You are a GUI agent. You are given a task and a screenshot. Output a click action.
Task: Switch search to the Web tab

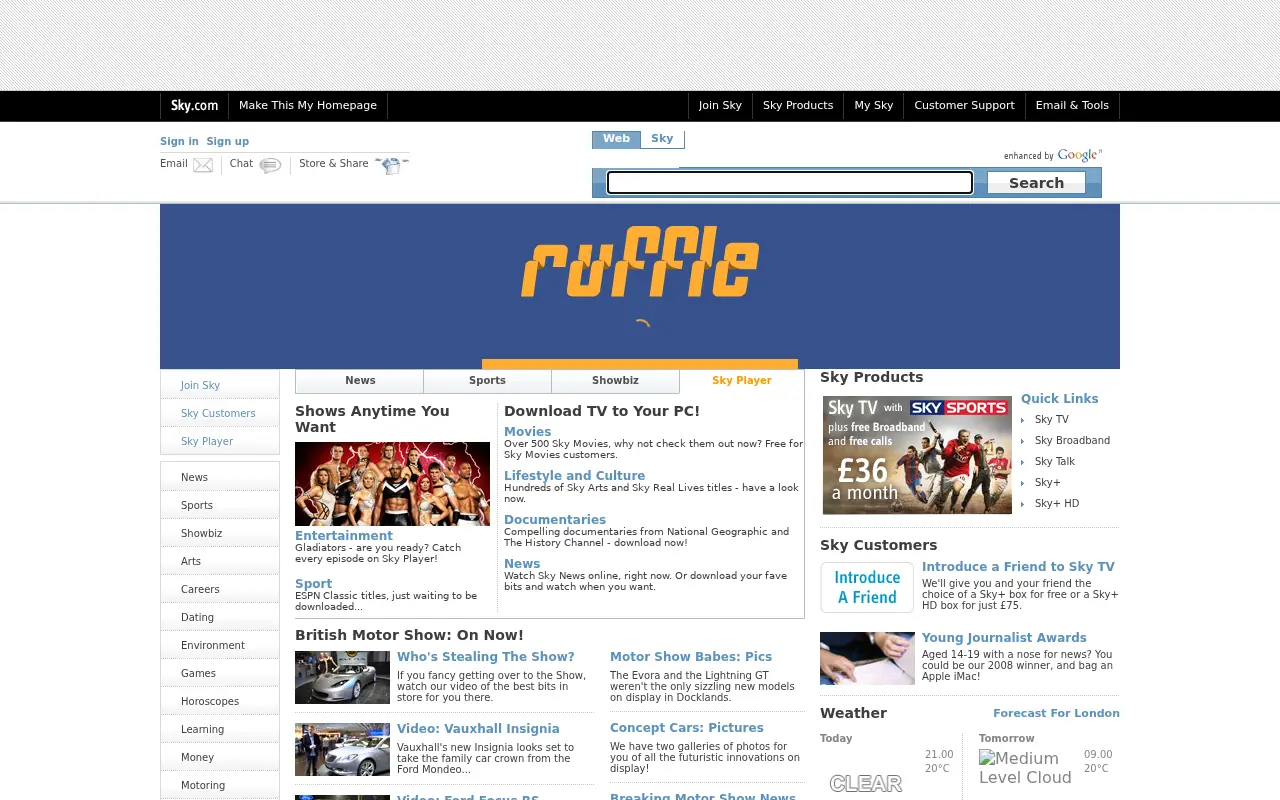[616, 139]
